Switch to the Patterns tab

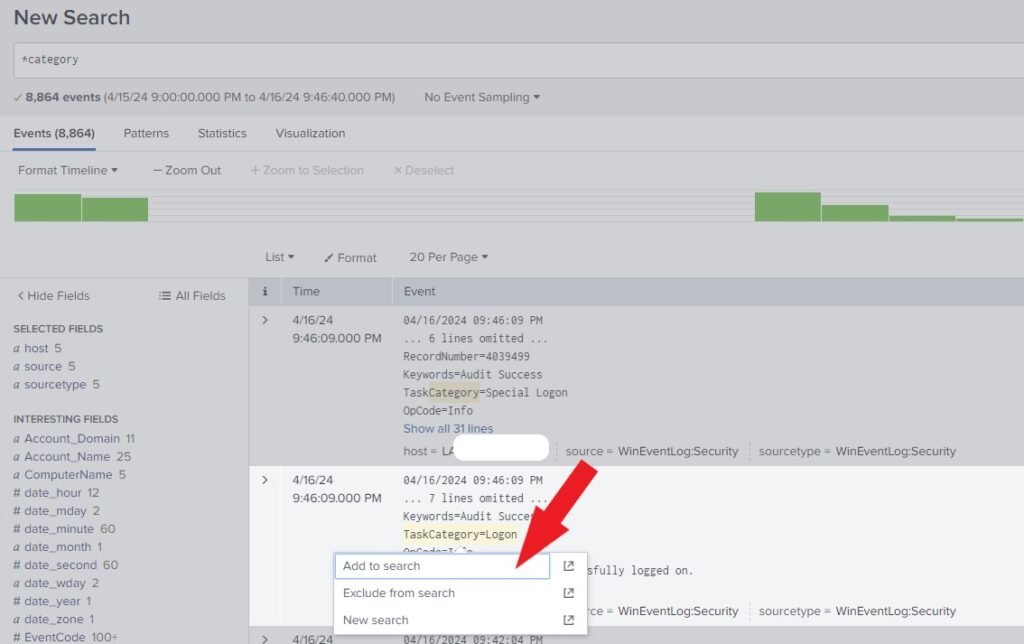coord(146,133)
